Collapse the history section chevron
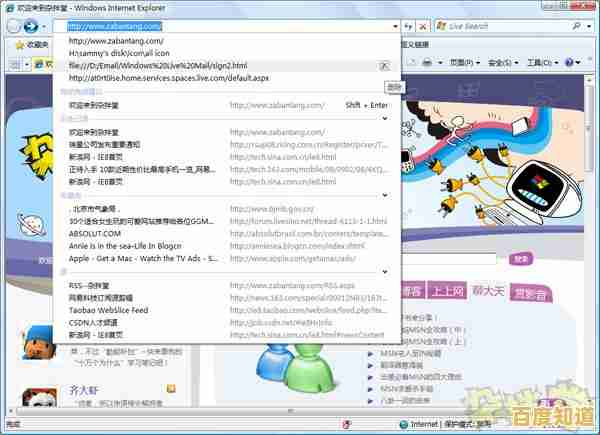 click(385, 119)
